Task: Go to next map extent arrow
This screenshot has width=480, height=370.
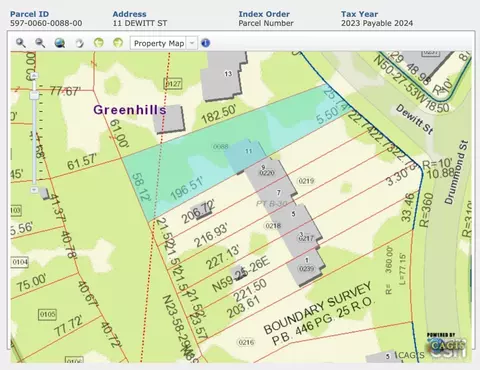Action: tap(118, 43)
